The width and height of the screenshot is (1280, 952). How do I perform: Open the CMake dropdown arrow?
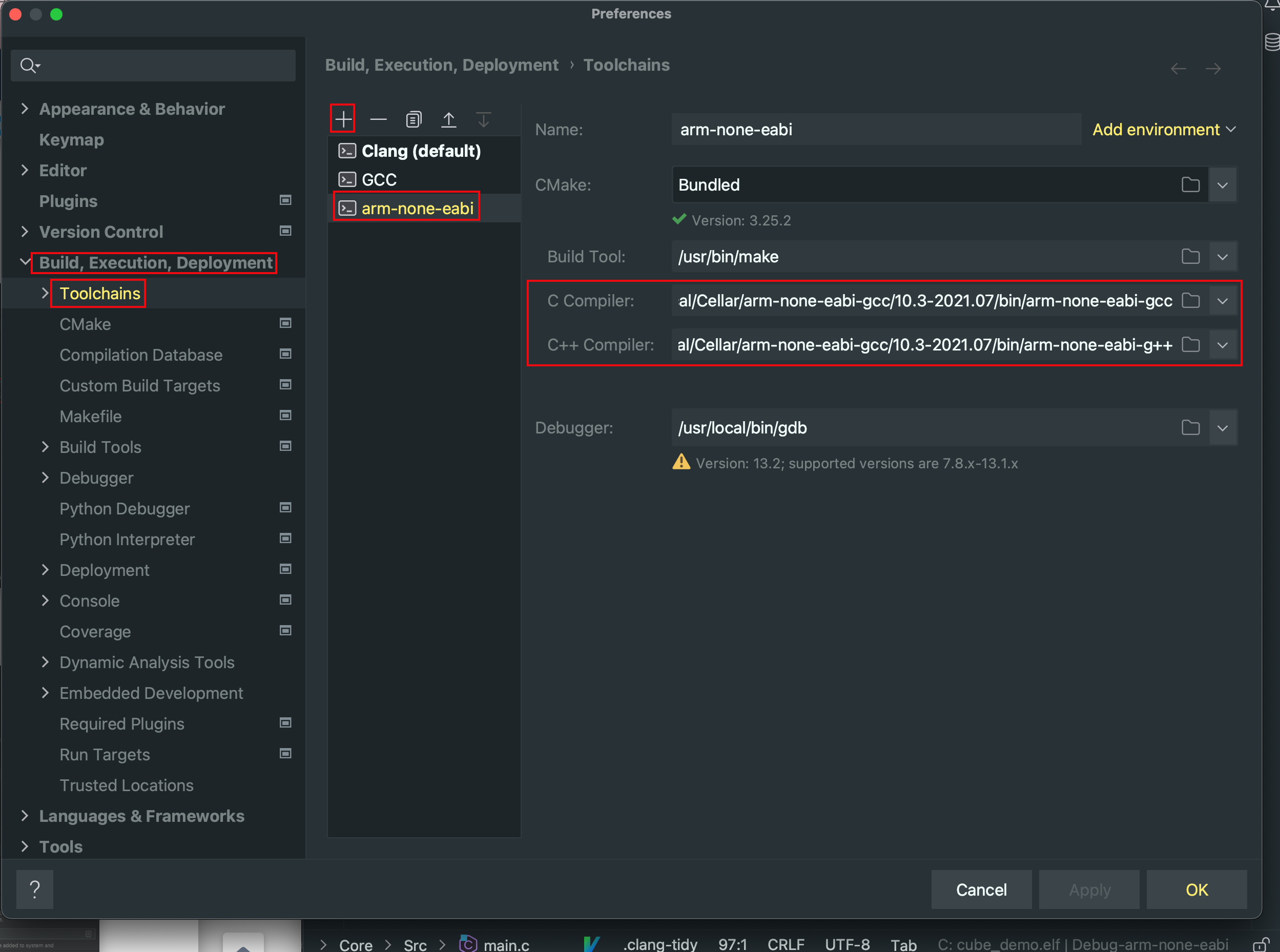(x=1223, y=185)
